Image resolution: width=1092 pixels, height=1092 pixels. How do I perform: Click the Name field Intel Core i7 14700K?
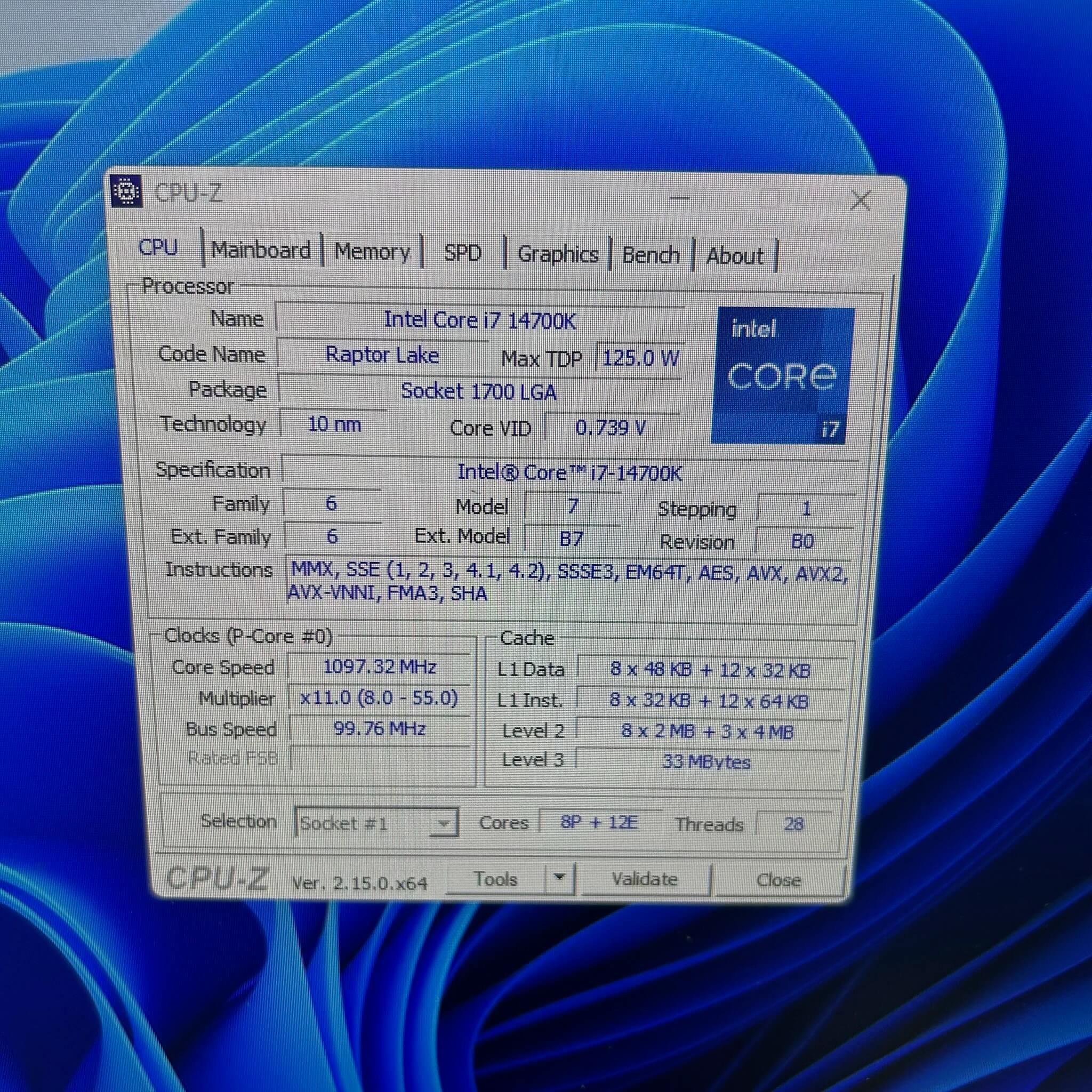[x=480, y=320]
